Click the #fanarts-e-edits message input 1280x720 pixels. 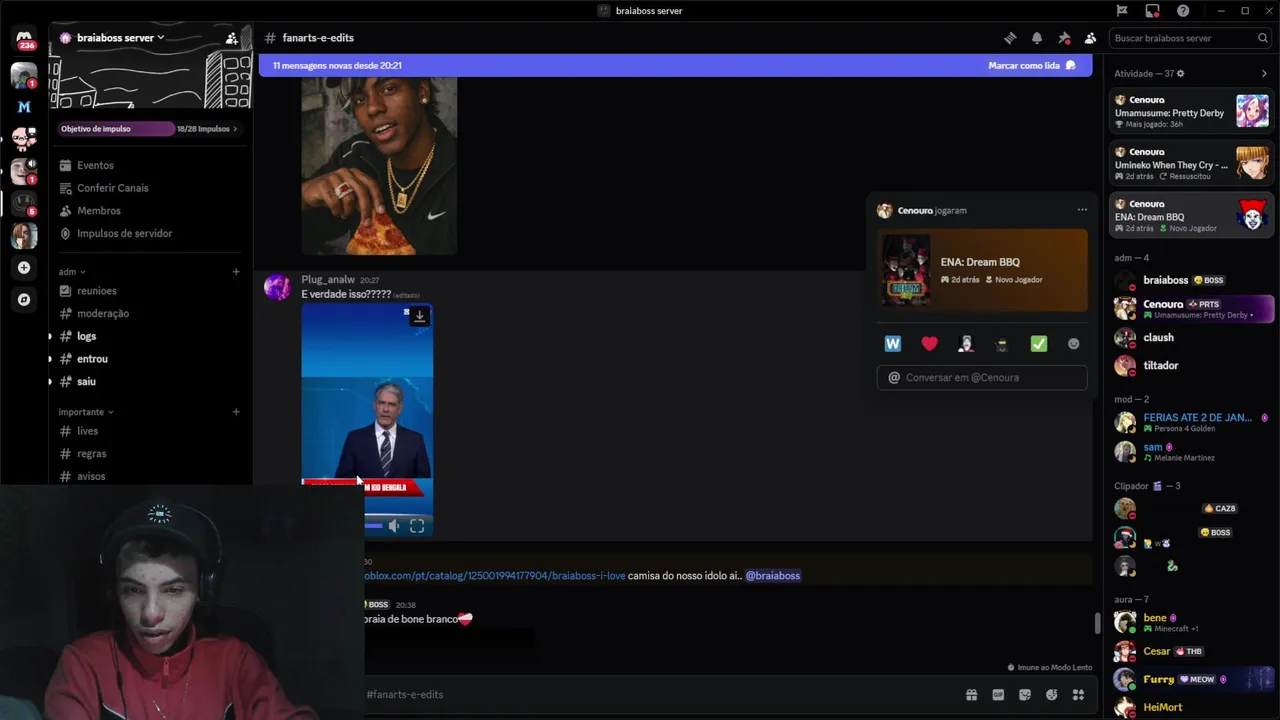tap(660, 695)
